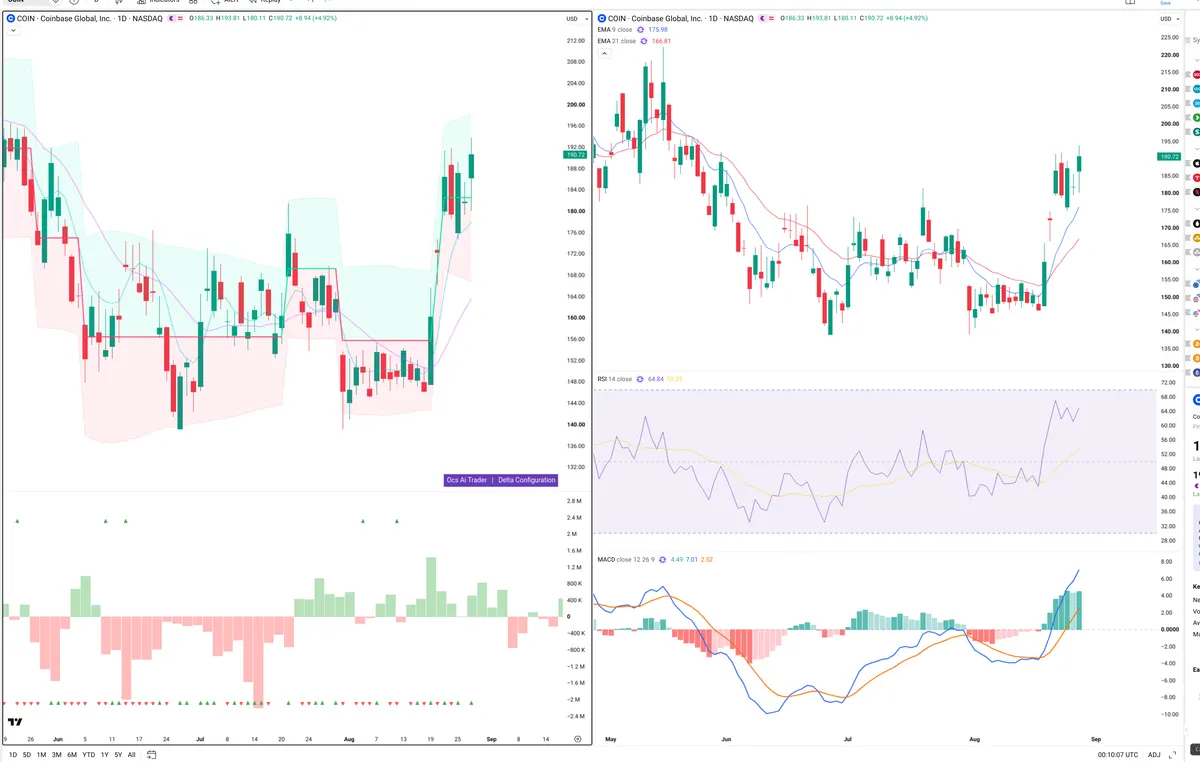Select the 3M time range
The width and height of the screenshot is (1200, 762).
(57, 754)
